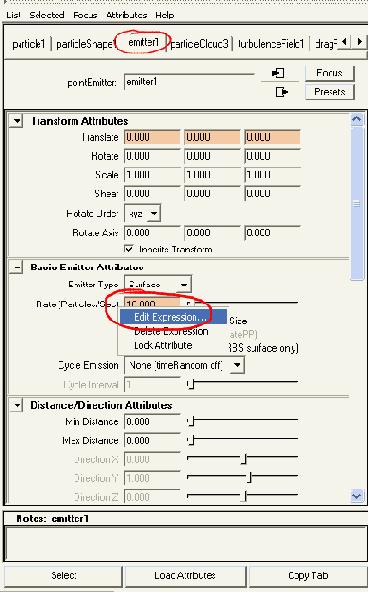The height and width of the screenshot is (592, 368).
Task: Click the Rotate X field
Action: [152, 156]
